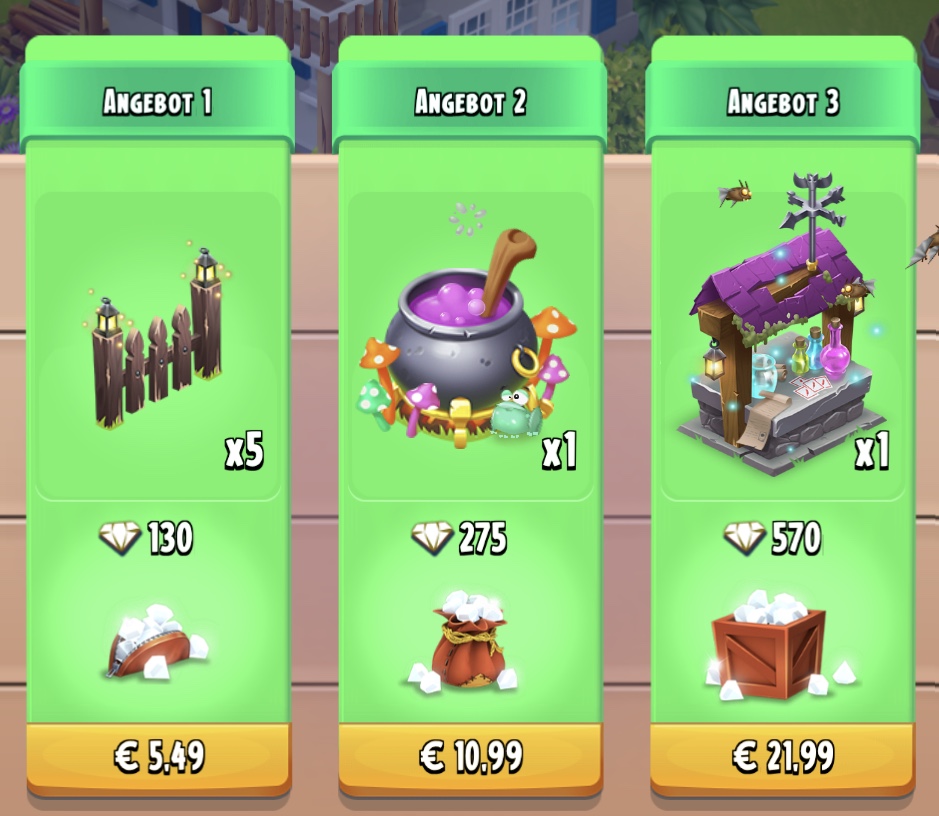This screenshot has width=939, height=816.
Task: Buy Angebot 1 for € 5,49
Action: pyautogui.click(x=159, y=757)
